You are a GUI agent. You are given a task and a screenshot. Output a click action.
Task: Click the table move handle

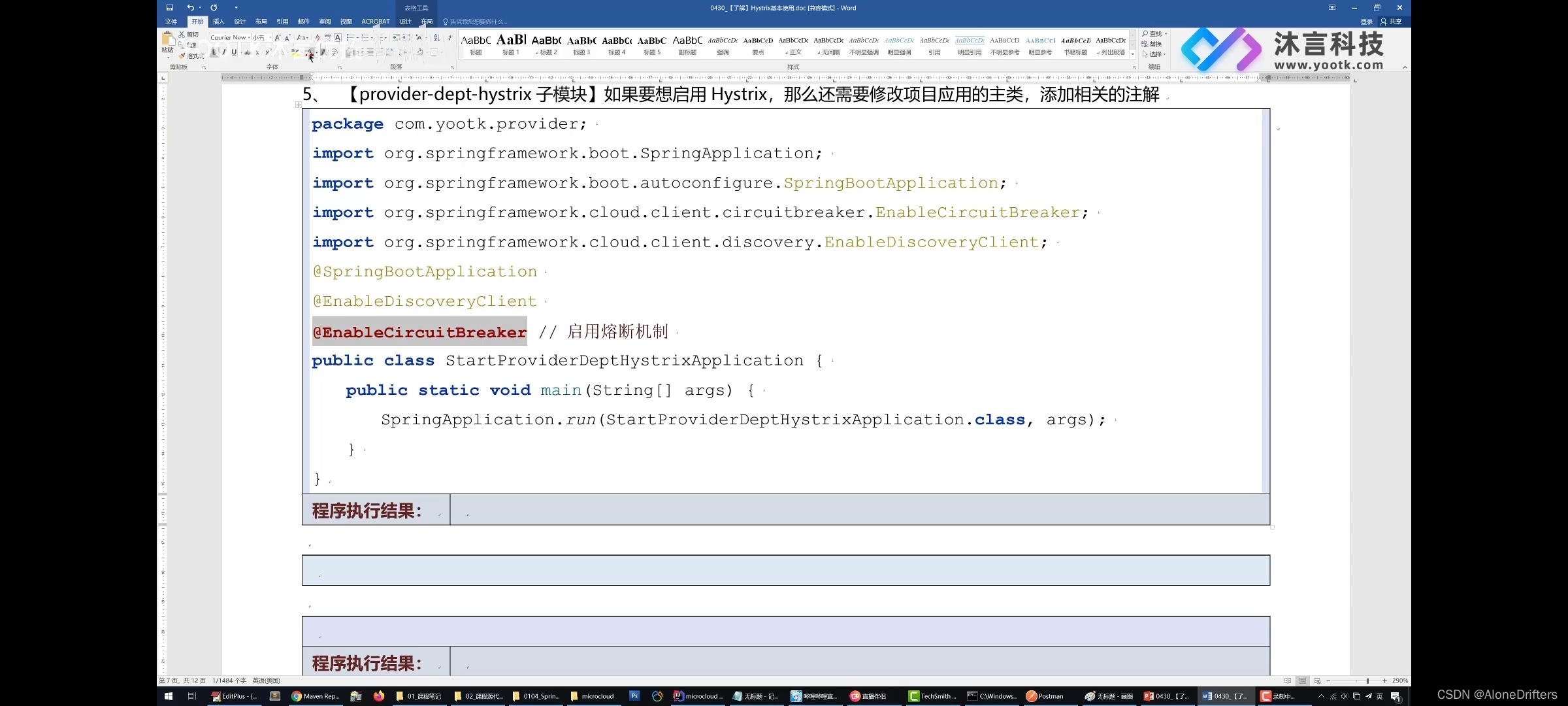[x=299, y=105]
